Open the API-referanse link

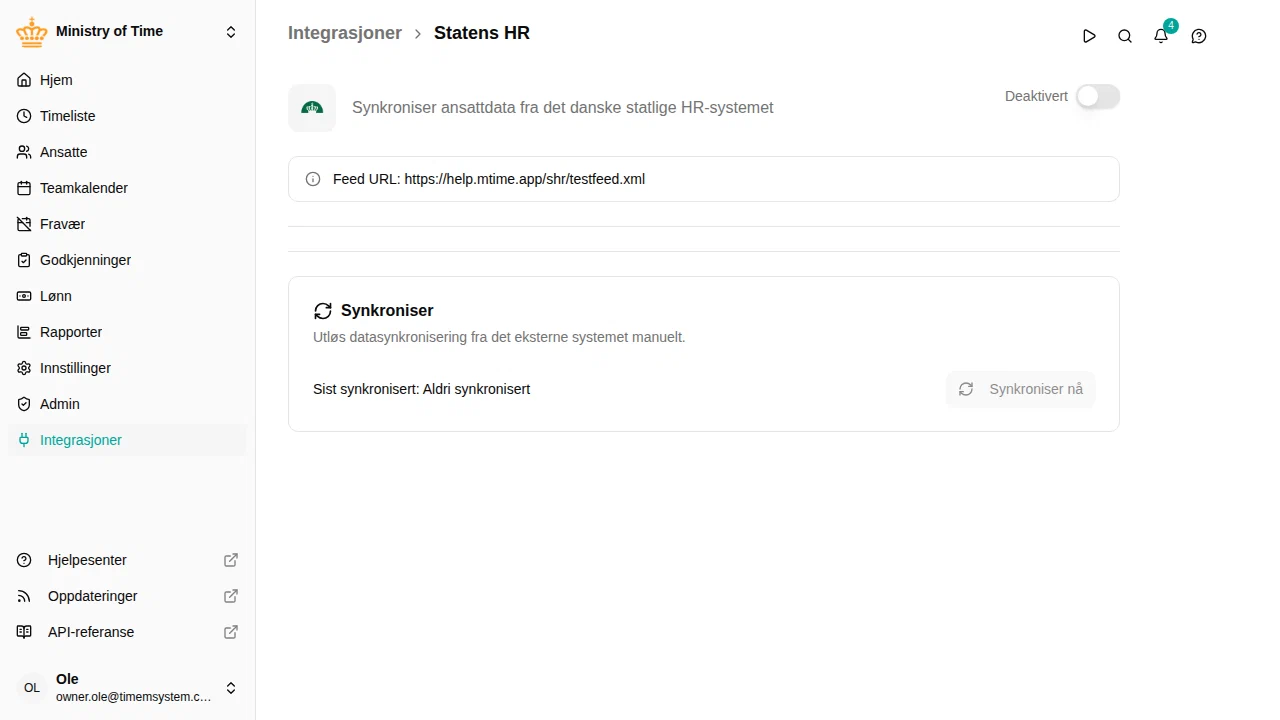point(127,632)
